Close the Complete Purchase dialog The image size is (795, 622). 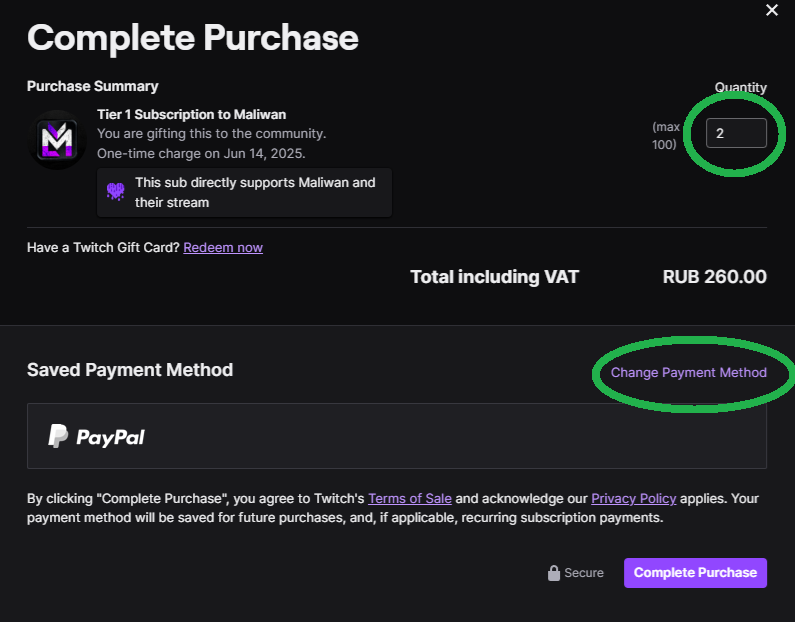click(772, 10)
